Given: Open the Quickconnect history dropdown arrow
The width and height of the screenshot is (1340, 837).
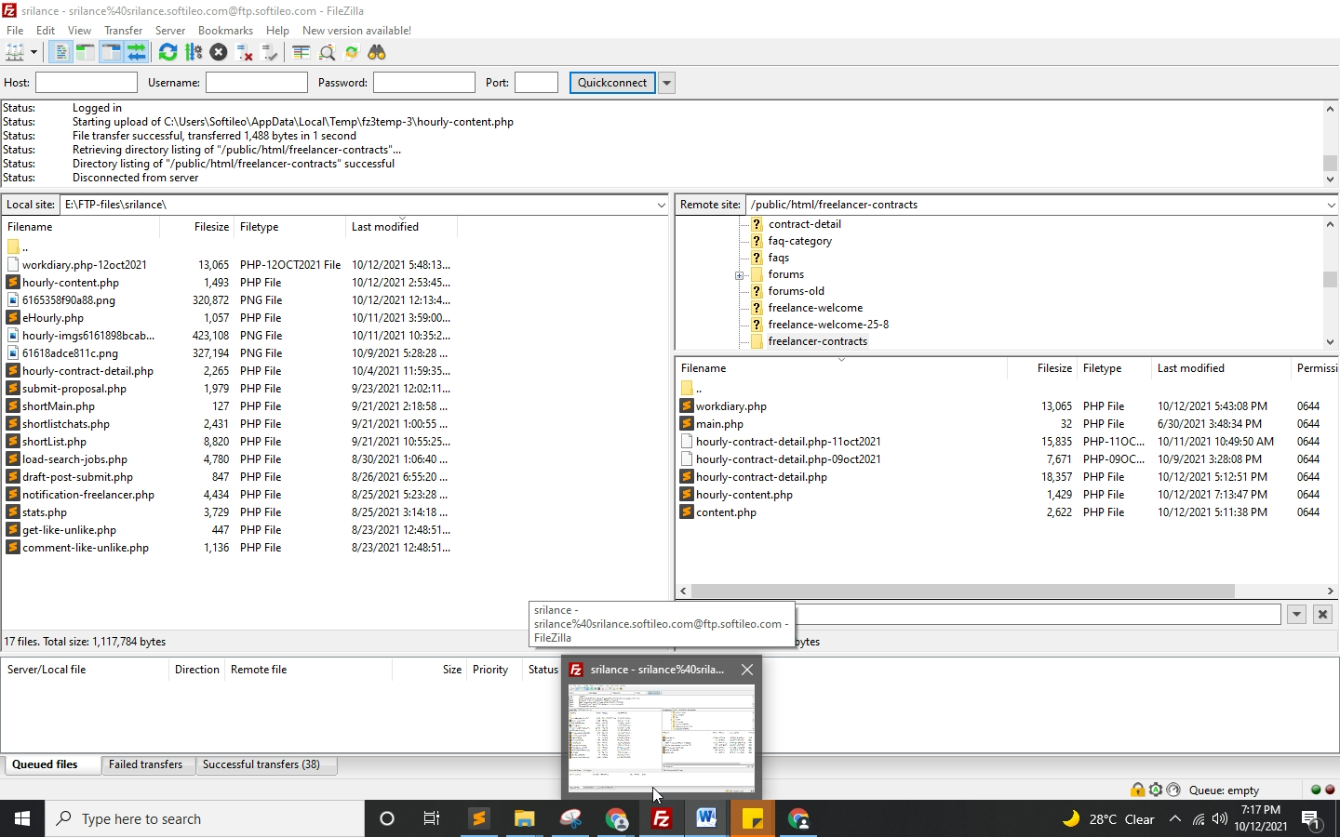Looking at the screenshot, I should (666, 83).
